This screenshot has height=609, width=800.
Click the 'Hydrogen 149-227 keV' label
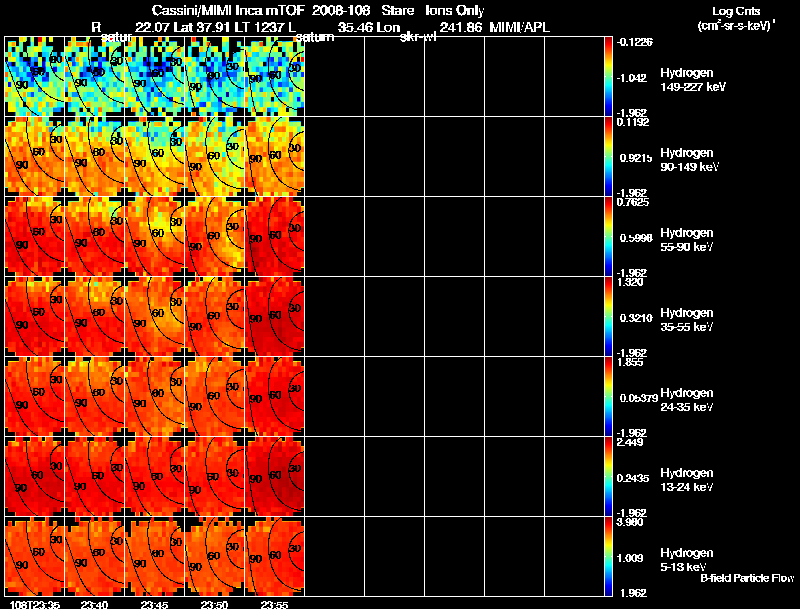(x=692, y=80)
